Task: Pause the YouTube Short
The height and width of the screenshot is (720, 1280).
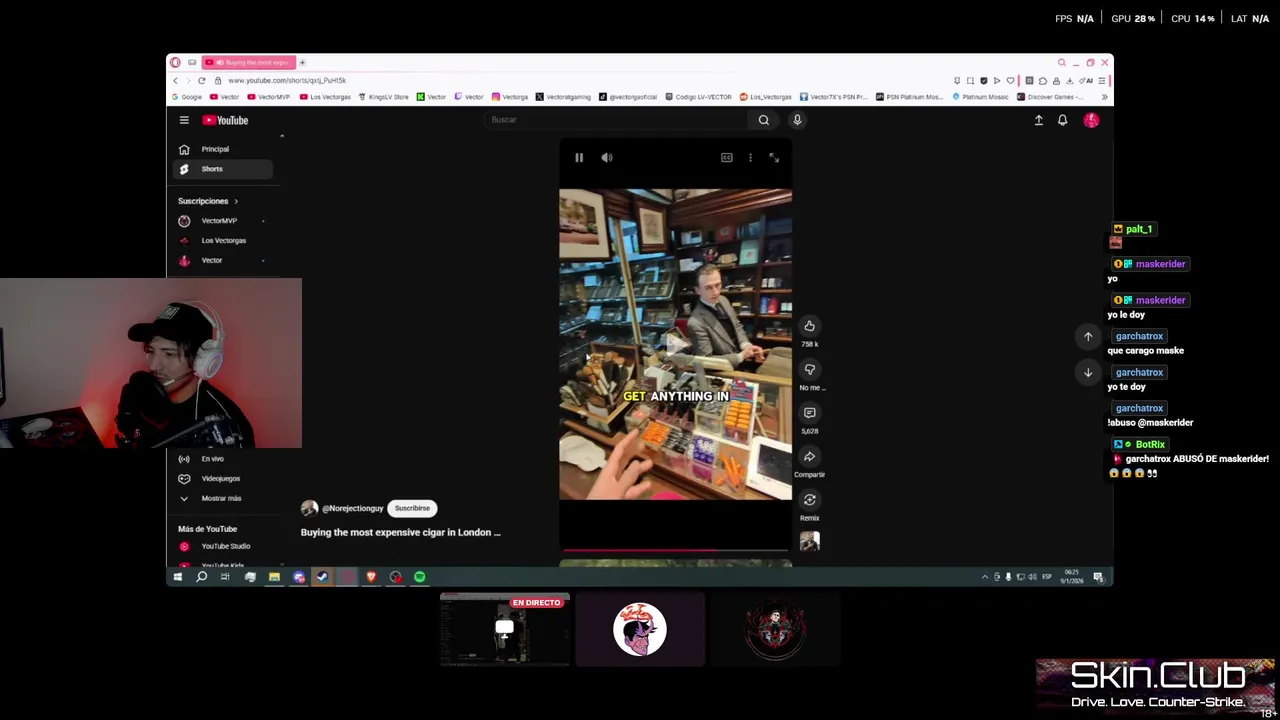Action: point(579,157)
